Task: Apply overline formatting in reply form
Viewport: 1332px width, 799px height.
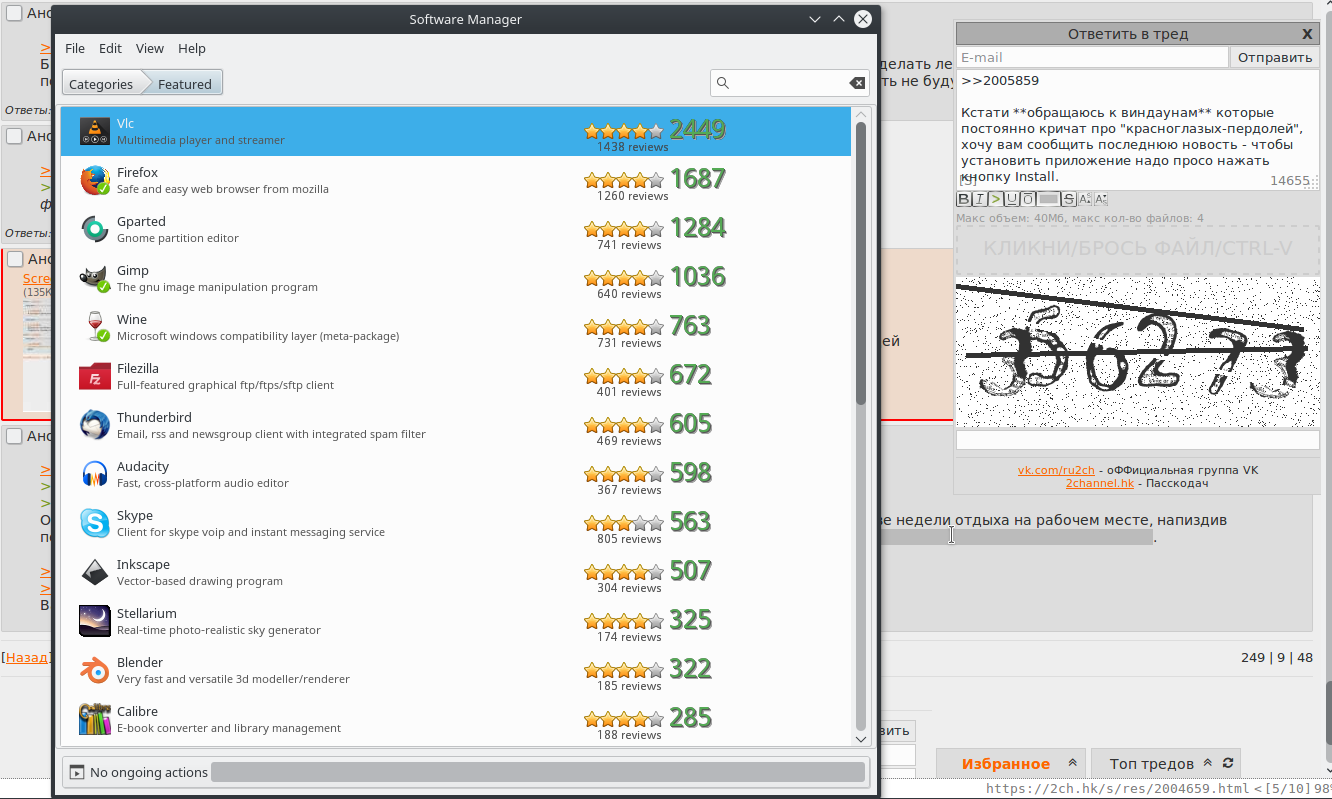Action: click(x=1027, y=199)
